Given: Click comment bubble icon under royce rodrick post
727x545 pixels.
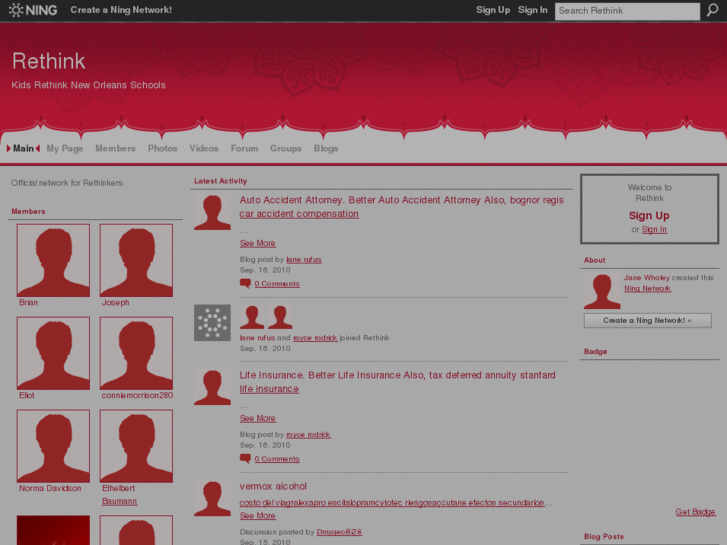Looking at the screenshot, I should click(245, 459).
